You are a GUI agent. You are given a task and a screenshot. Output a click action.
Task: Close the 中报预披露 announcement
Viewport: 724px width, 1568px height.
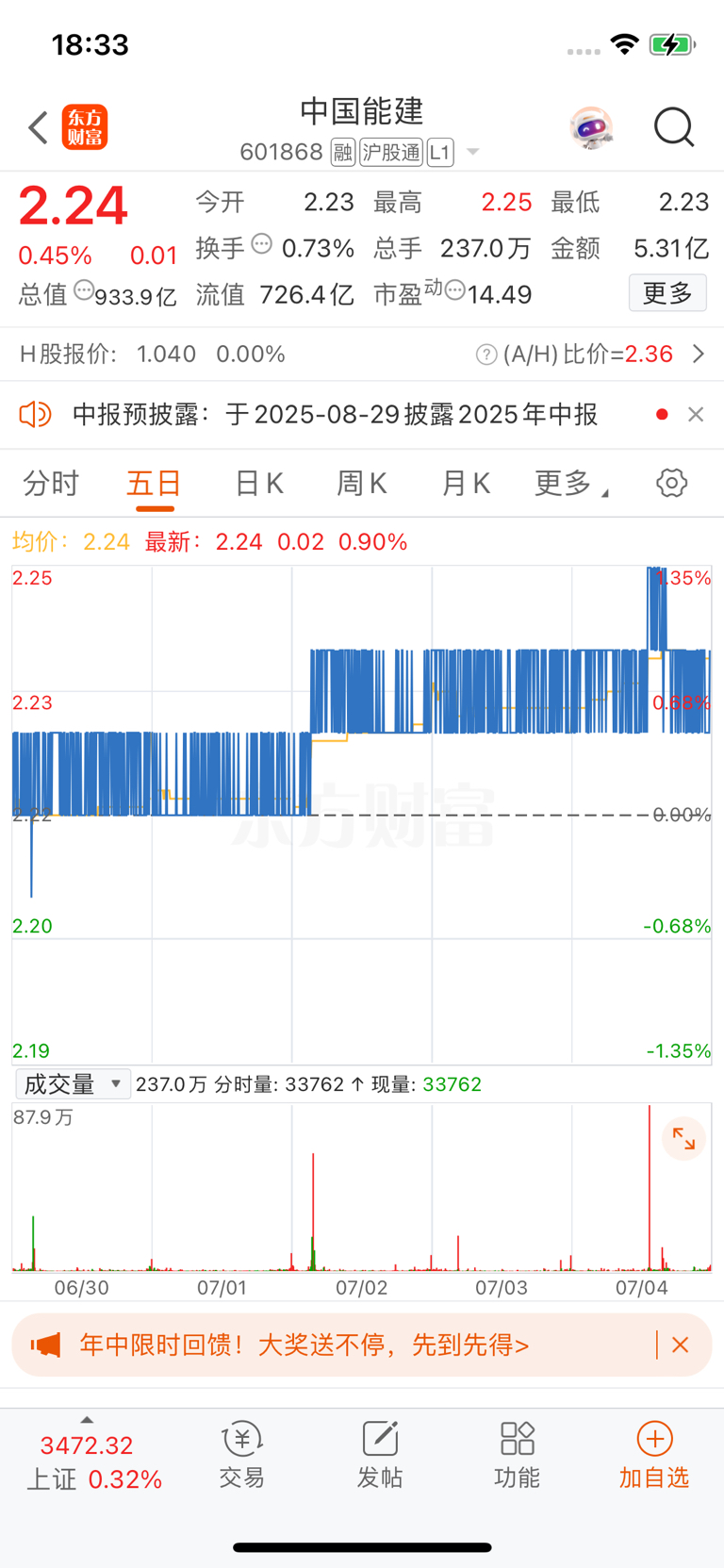pyautogui.click(x=696, y=414)
